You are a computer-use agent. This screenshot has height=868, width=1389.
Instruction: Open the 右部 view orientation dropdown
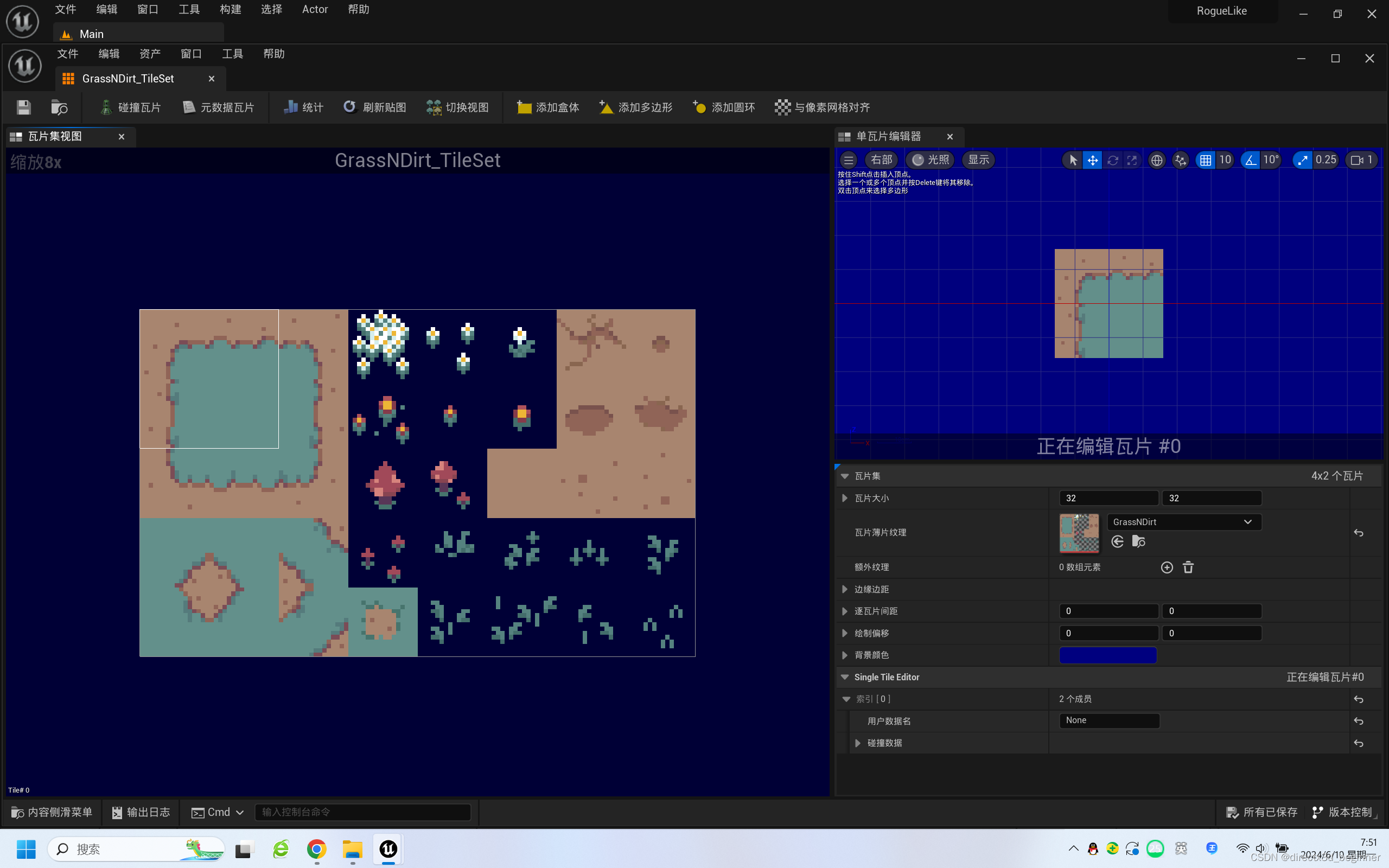coord(881,160)
